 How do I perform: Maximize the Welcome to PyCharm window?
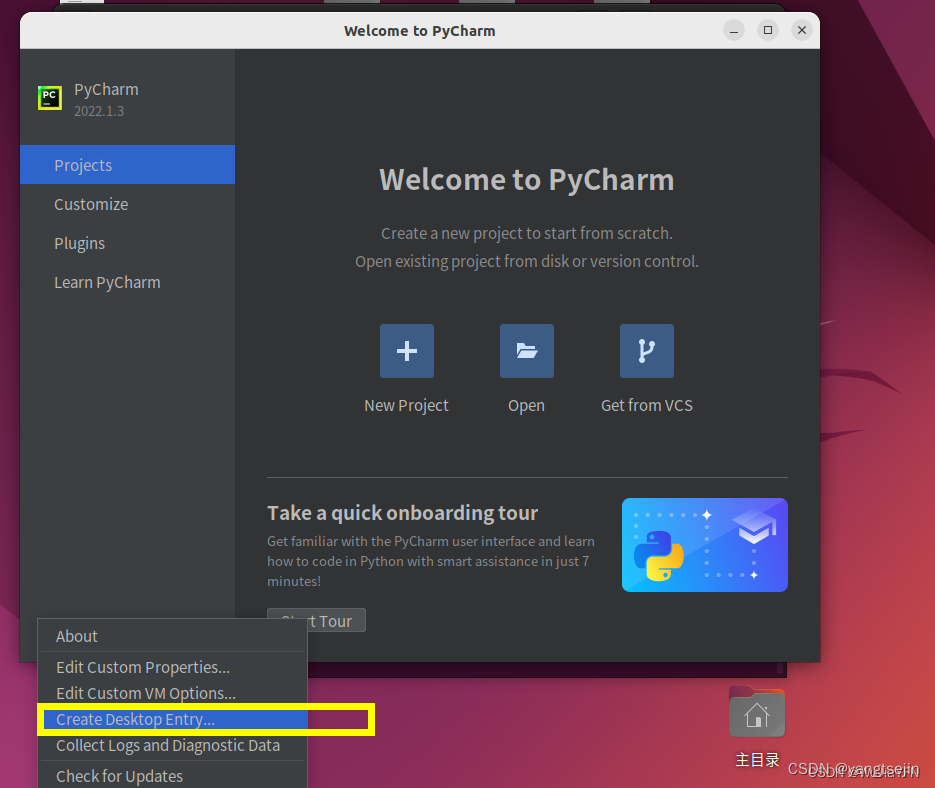[x=768, y=30]
